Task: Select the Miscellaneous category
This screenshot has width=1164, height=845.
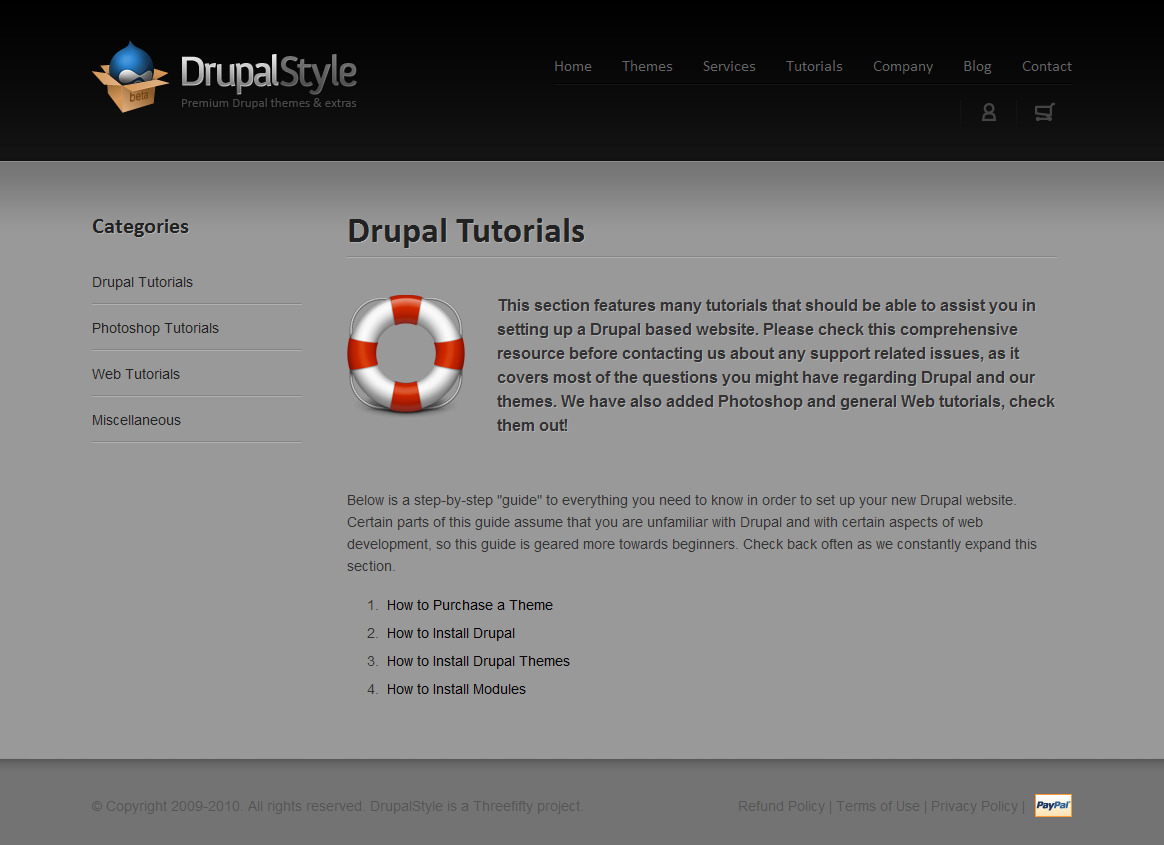Action: point(137,420)
